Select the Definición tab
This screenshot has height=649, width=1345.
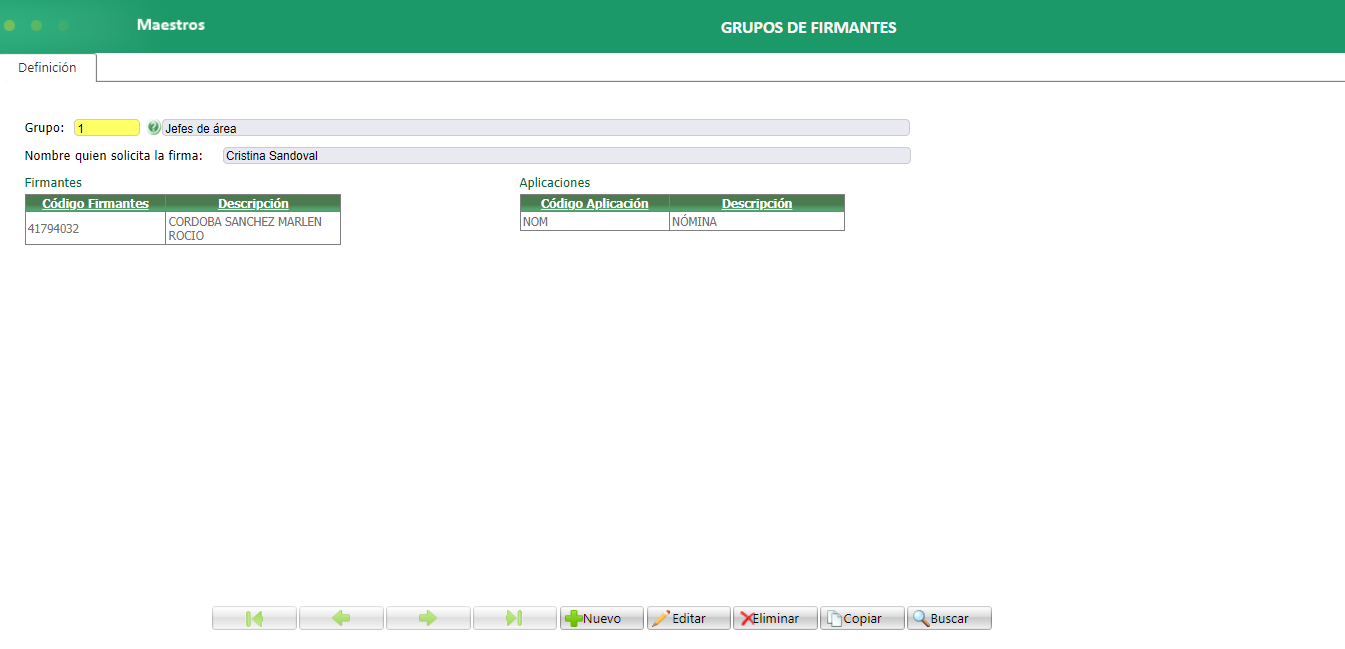47,68
